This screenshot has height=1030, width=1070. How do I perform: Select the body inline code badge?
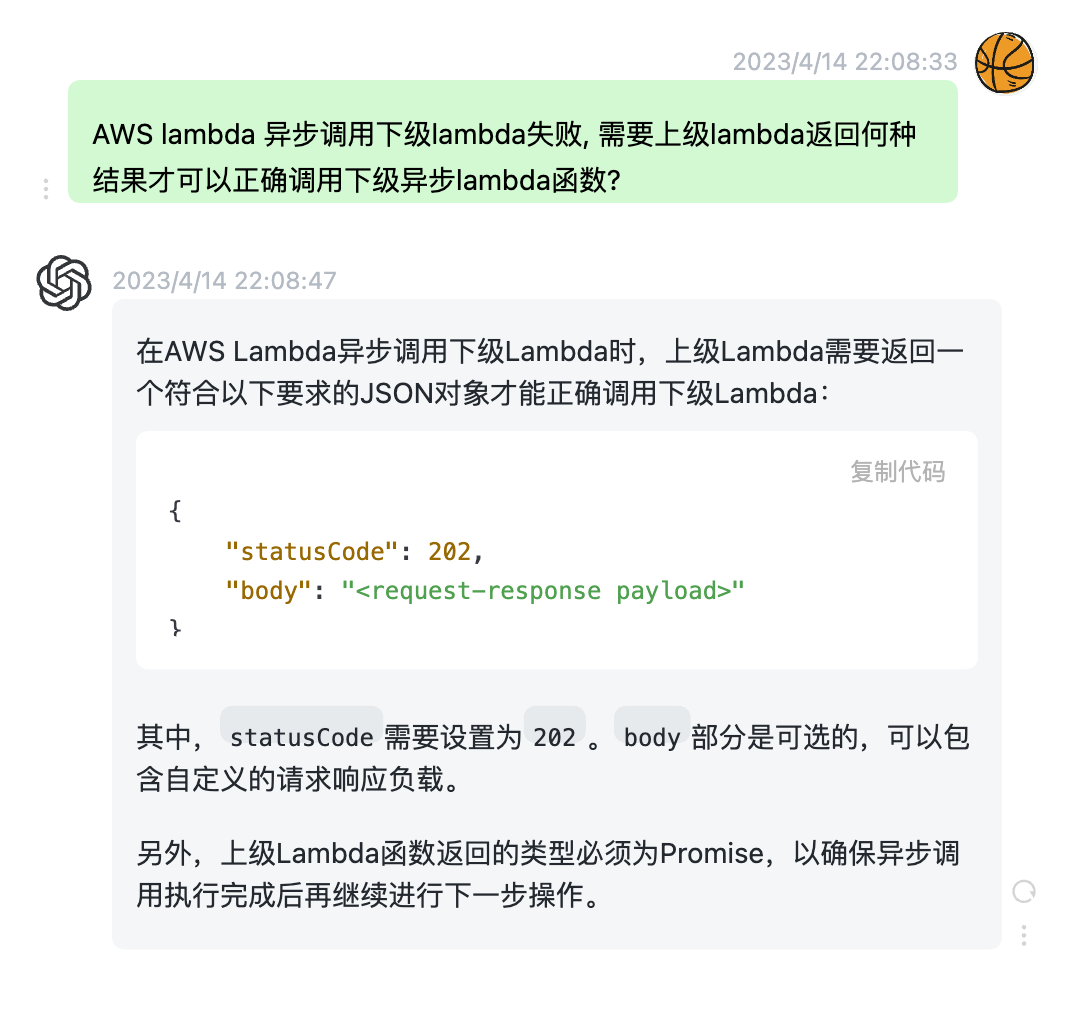(651, 737)
